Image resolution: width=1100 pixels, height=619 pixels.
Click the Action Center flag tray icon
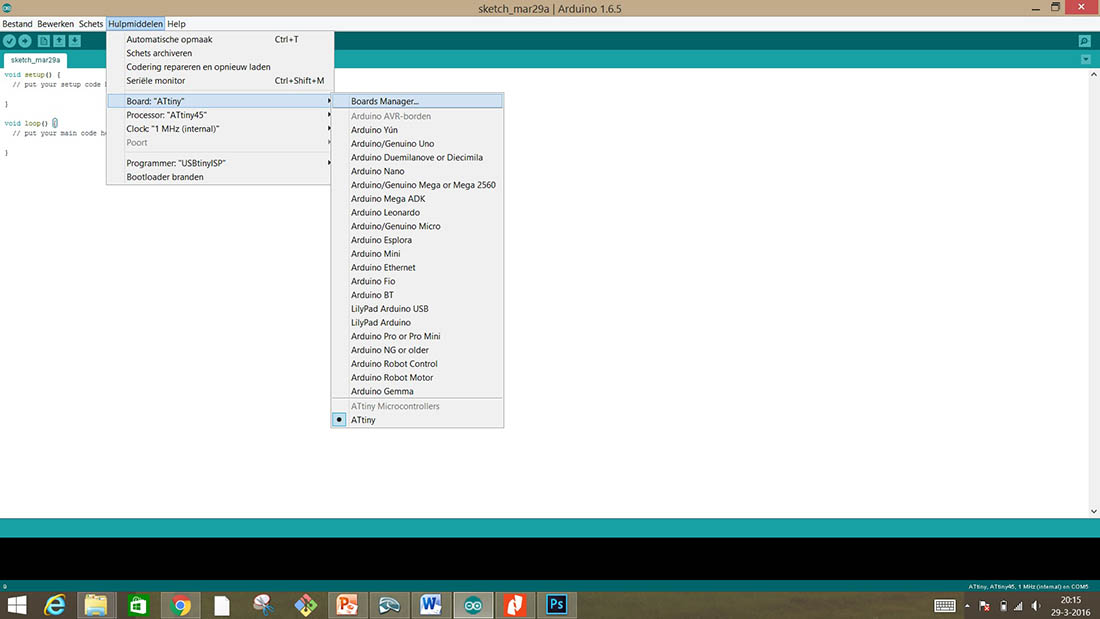(985, 606)
